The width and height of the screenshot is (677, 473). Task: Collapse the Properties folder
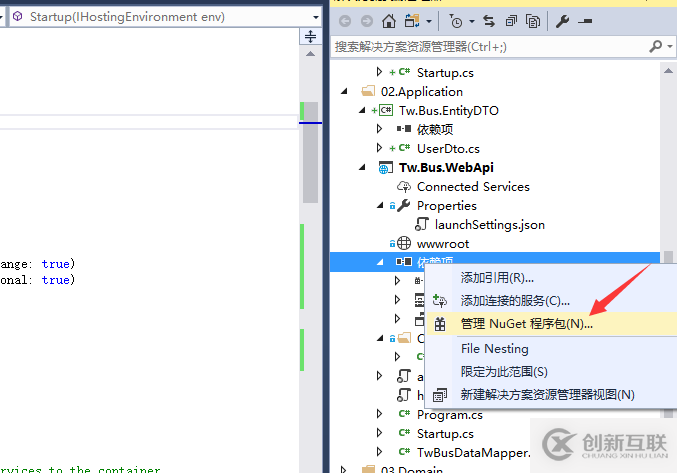point(380,205)
